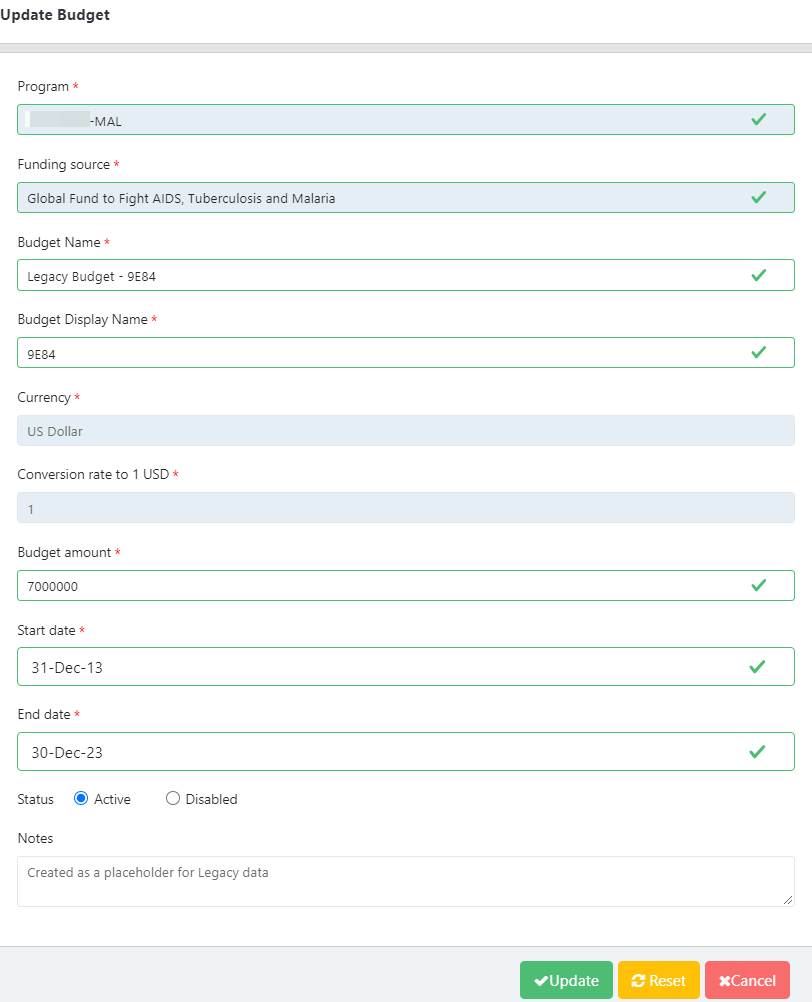
Task: Click the checkmark icon in Funding source field
Action: pos(758,197)
